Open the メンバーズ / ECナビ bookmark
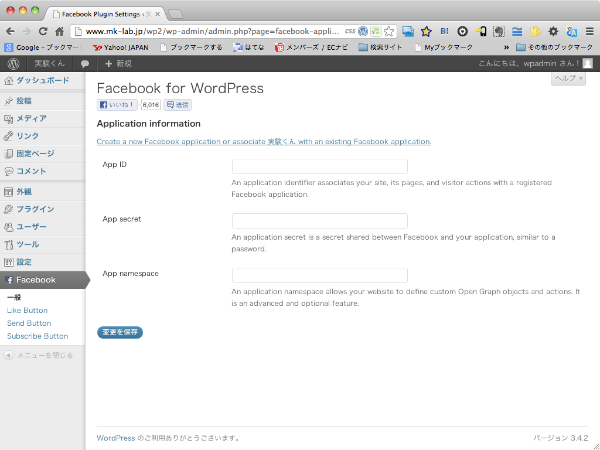The image size is (600, 450). [x=311, y=47]
